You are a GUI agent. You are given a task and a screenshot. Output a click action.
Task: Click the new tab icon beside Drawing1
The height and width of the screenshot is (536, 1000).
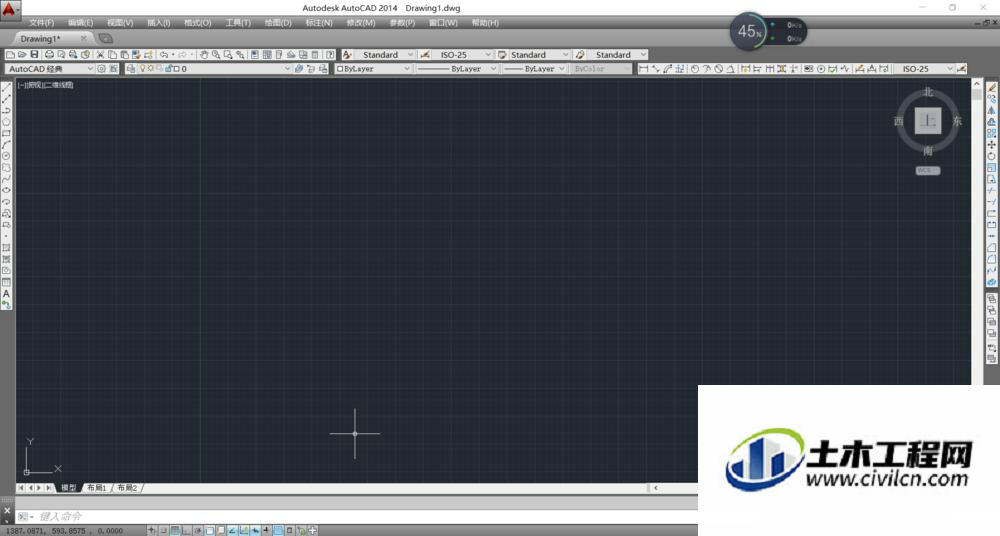[106, 39]
